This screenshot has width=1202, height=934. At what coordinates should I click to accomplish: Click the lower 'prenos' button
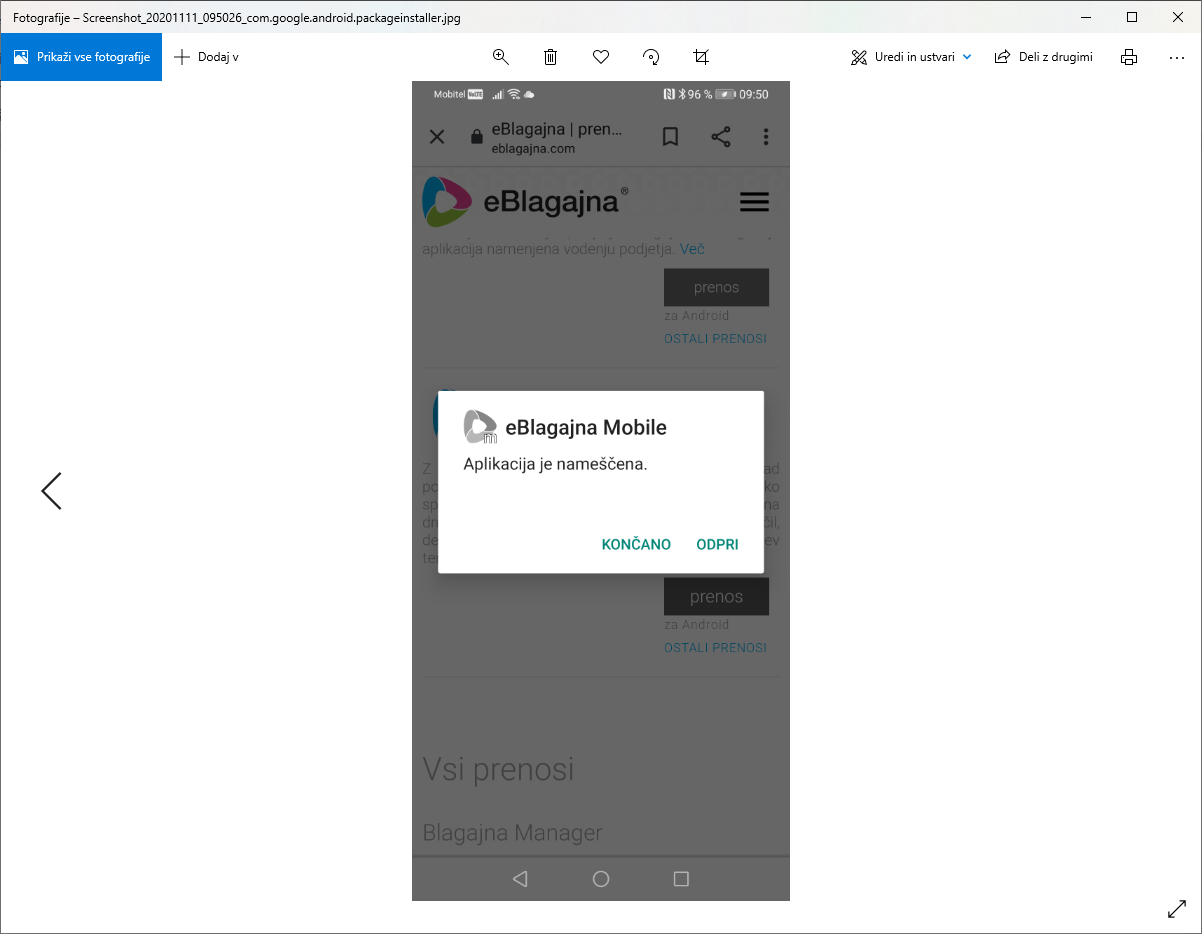click(x=716, y=597)
